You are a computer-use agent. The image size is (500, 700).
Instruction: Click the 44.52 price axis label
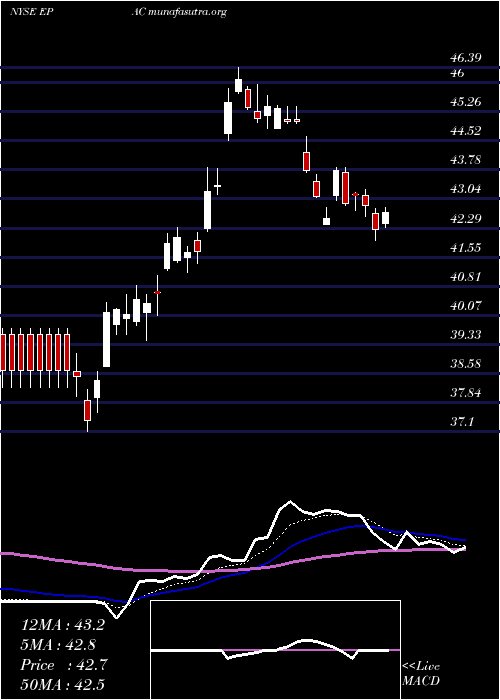tap(466, 131)
